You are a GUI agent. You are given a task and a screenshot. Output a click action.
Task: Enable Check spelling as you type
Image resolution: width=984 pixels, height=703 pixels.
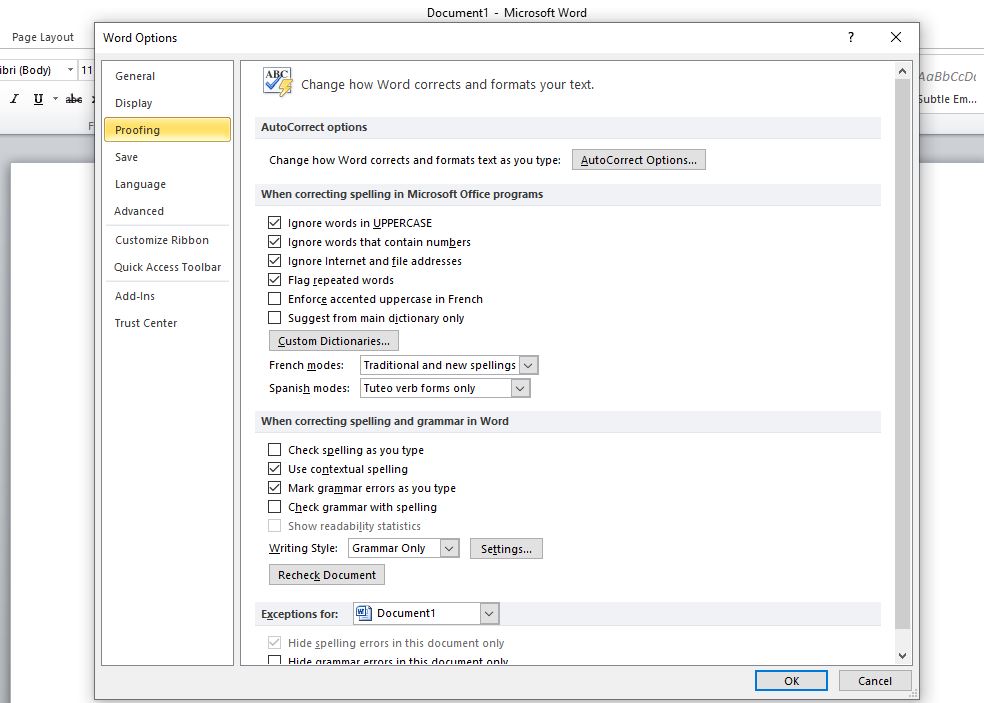274,449
